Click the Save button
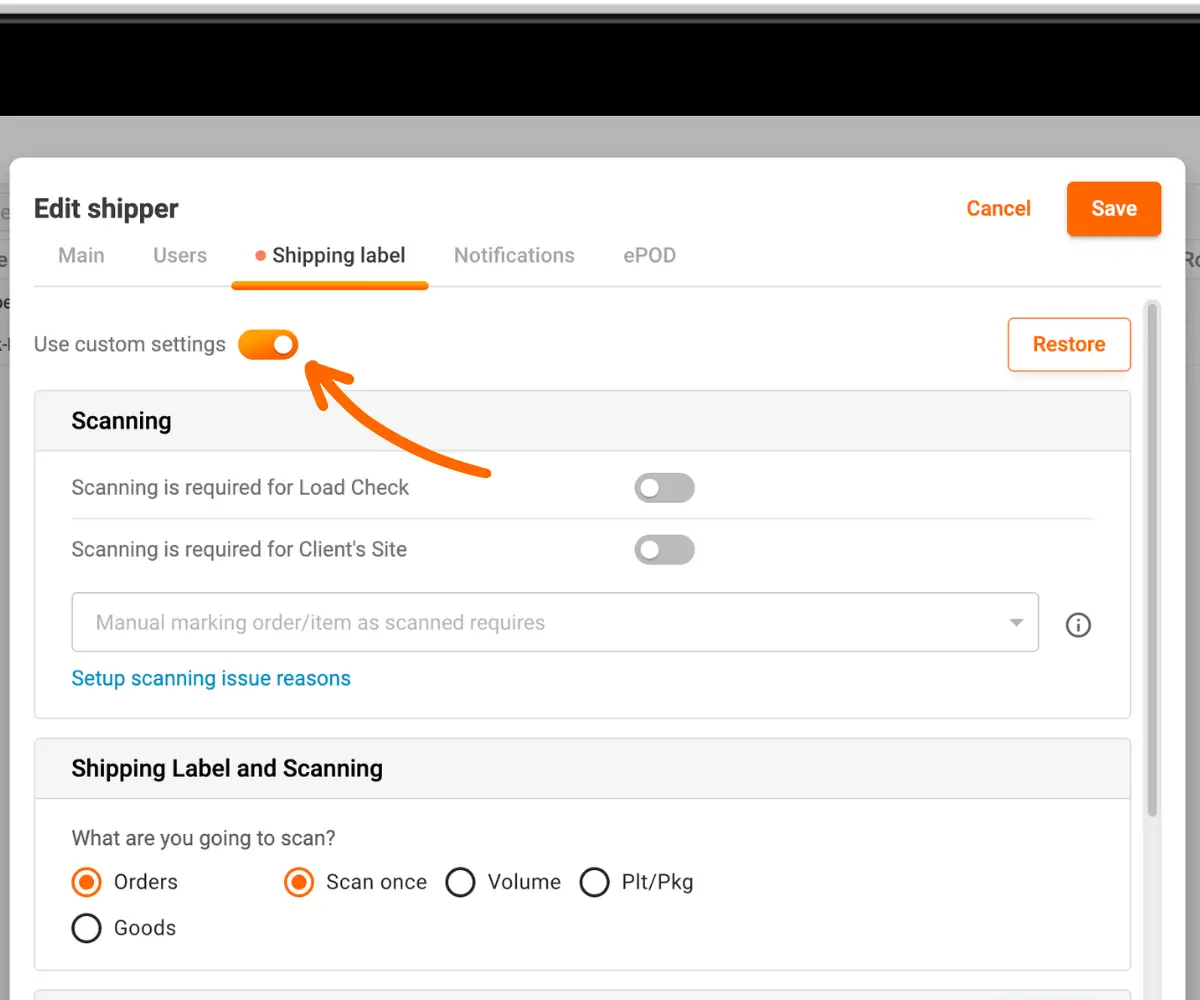 1114,209
